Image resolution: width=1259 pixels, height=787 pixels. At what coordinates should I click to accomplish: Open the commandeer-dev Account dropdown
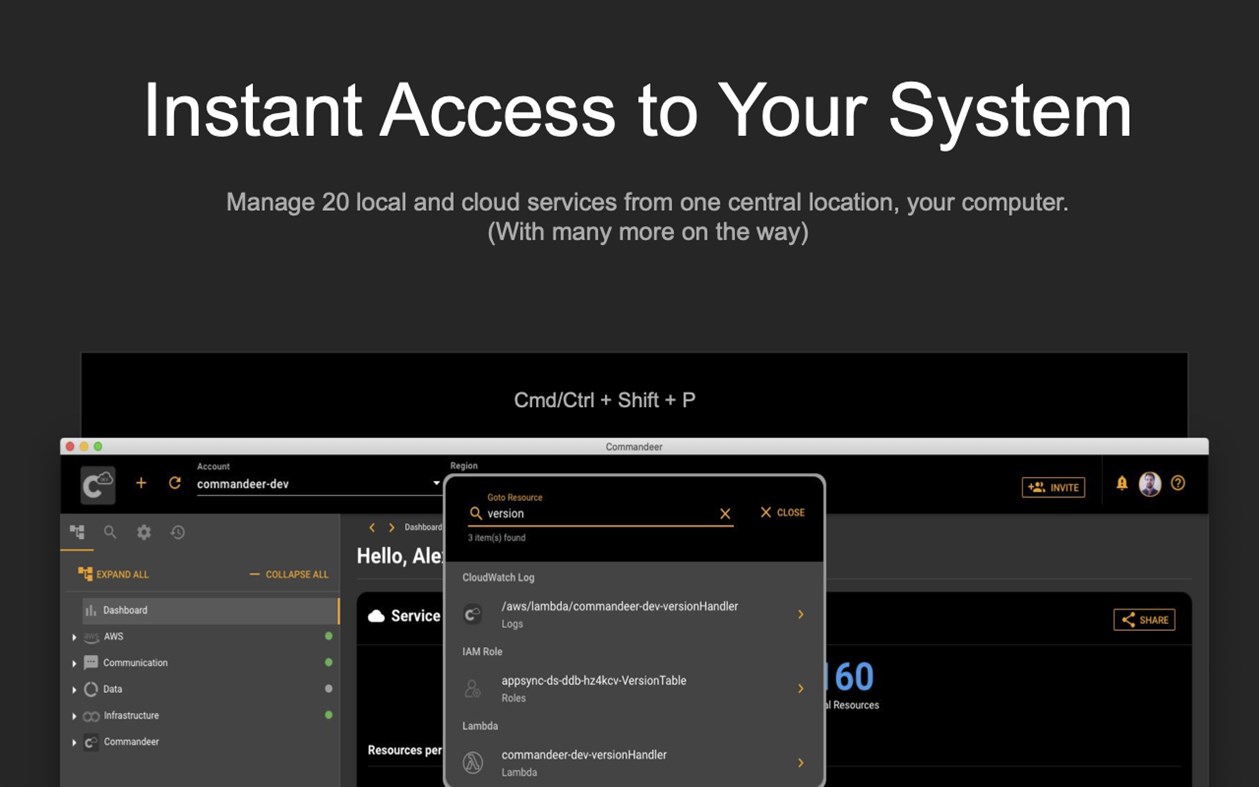coord(319,484)
